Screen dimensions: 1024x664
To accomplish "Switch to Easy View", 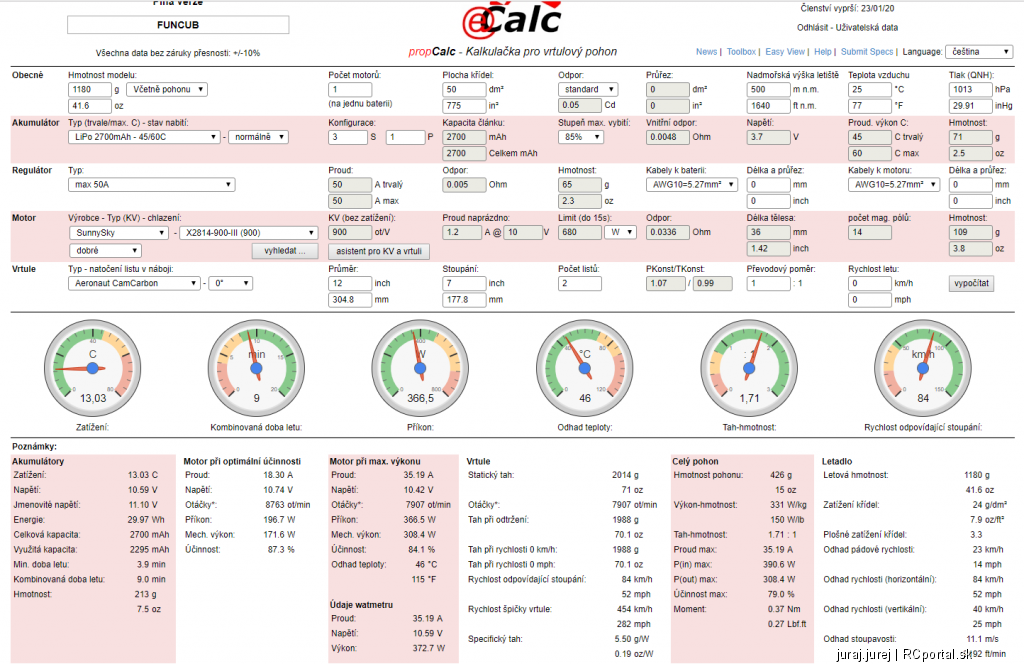I will pos(785,52).
